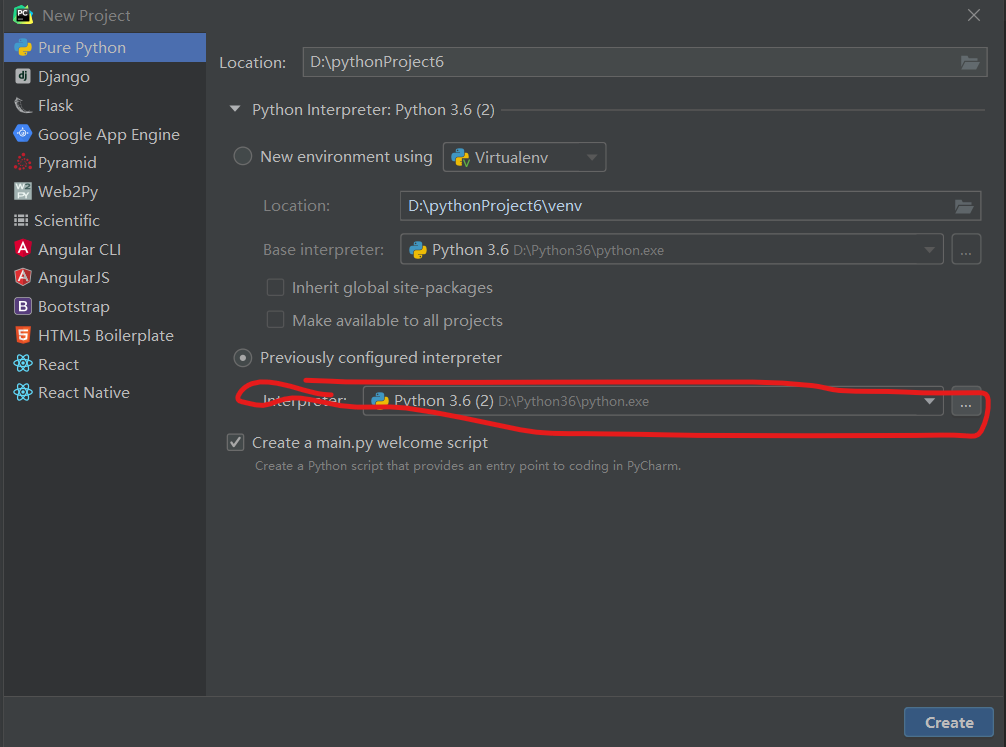
Task: Click the React Native atom icon
Action: tap(23, 392)
